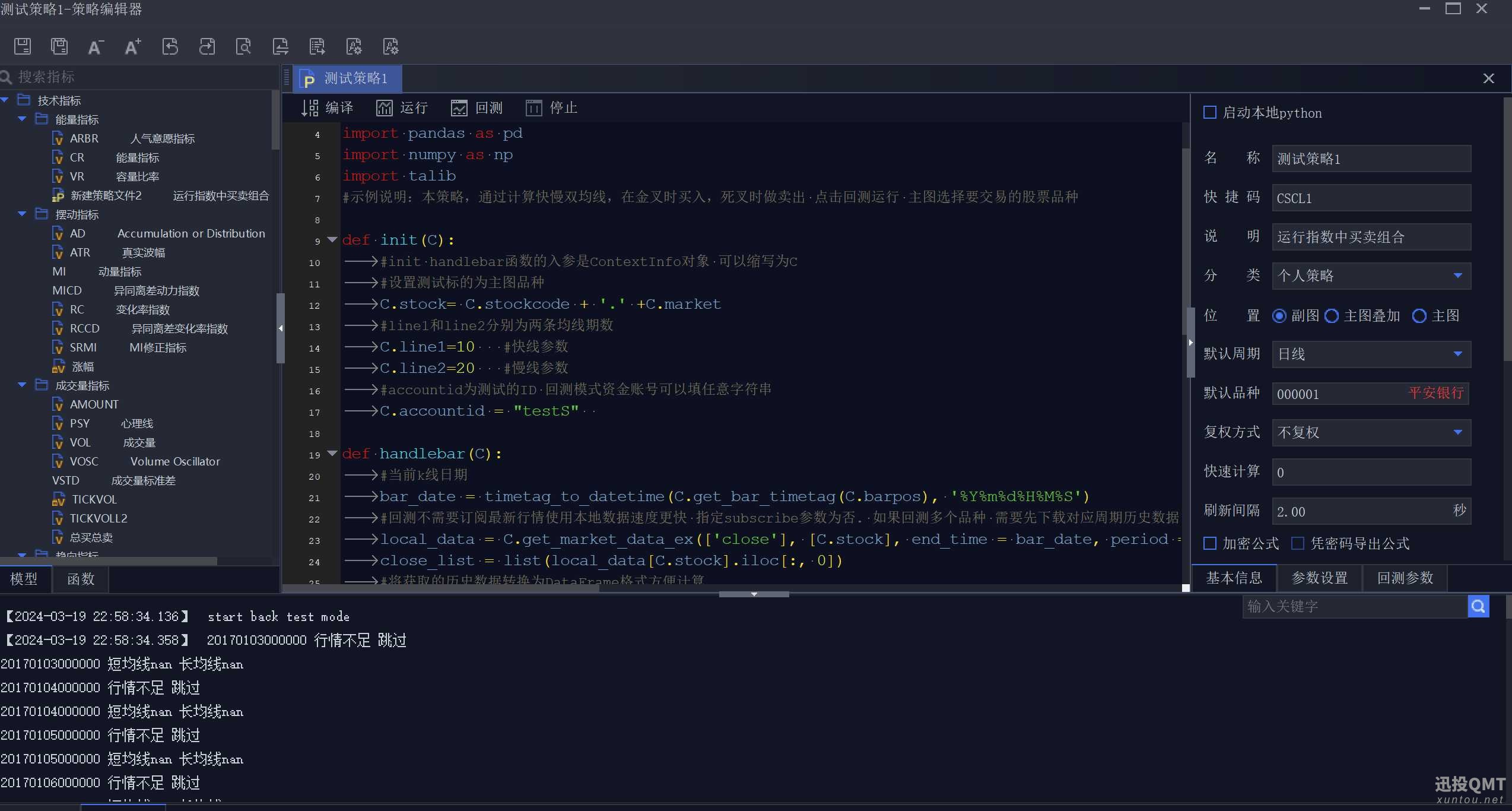Viewport: 1512px width, 811px height.
Task: Collapse the 摆动指标 folder
Action: 23,214
